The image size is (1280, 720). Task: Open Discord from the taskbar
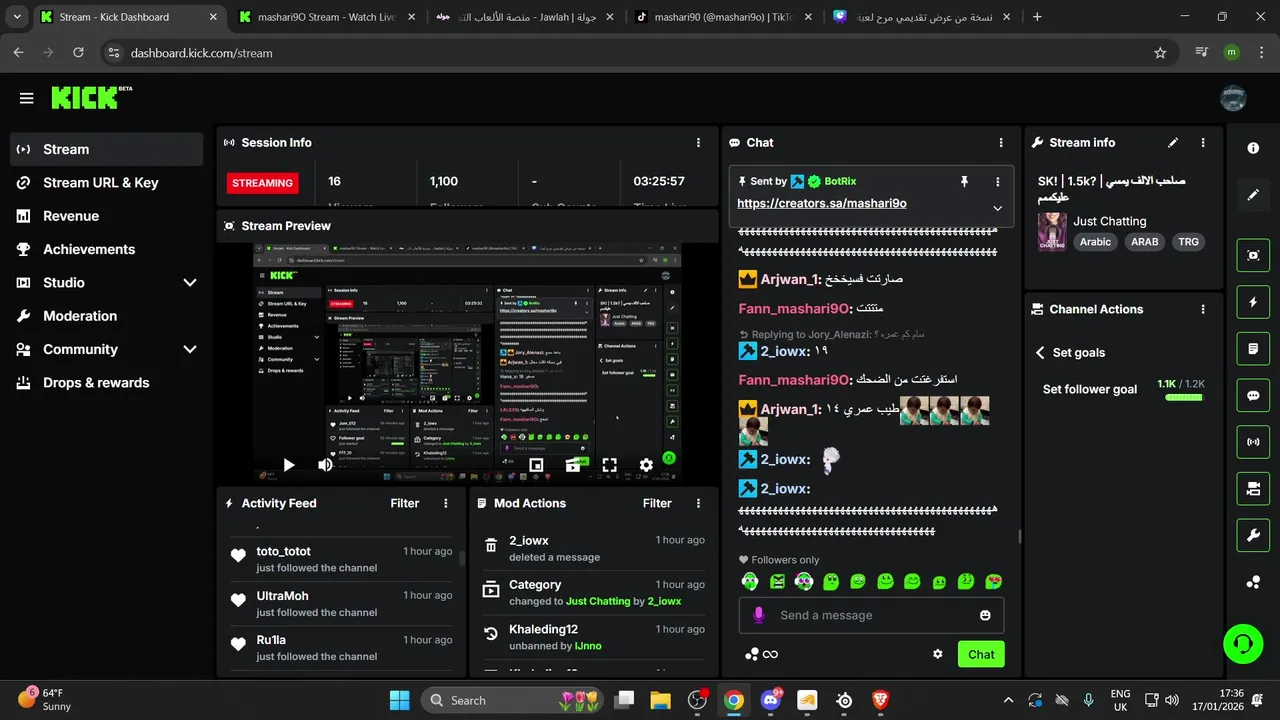[x=771, y=700]
